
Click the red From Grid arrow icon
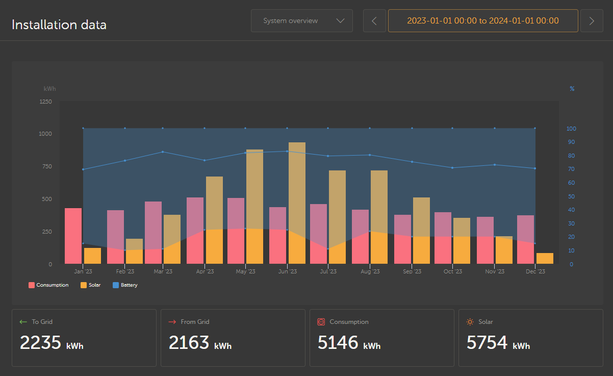coord(172,322)
